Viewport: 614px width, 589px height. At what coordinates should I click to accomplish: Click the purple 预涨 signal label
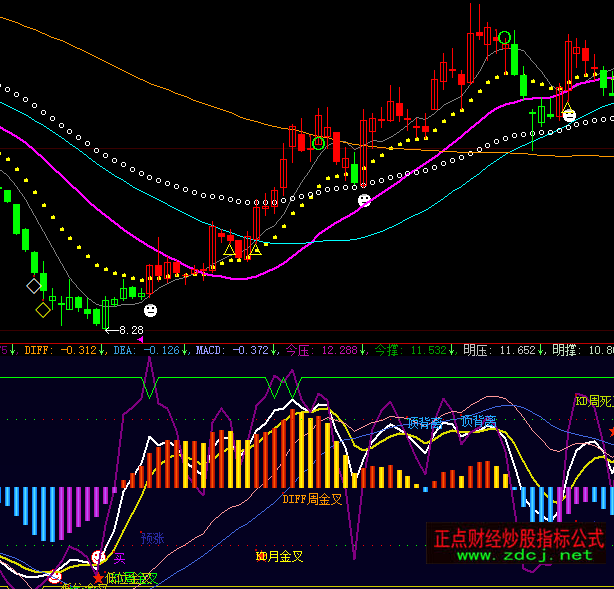click(x=151, y=538)
